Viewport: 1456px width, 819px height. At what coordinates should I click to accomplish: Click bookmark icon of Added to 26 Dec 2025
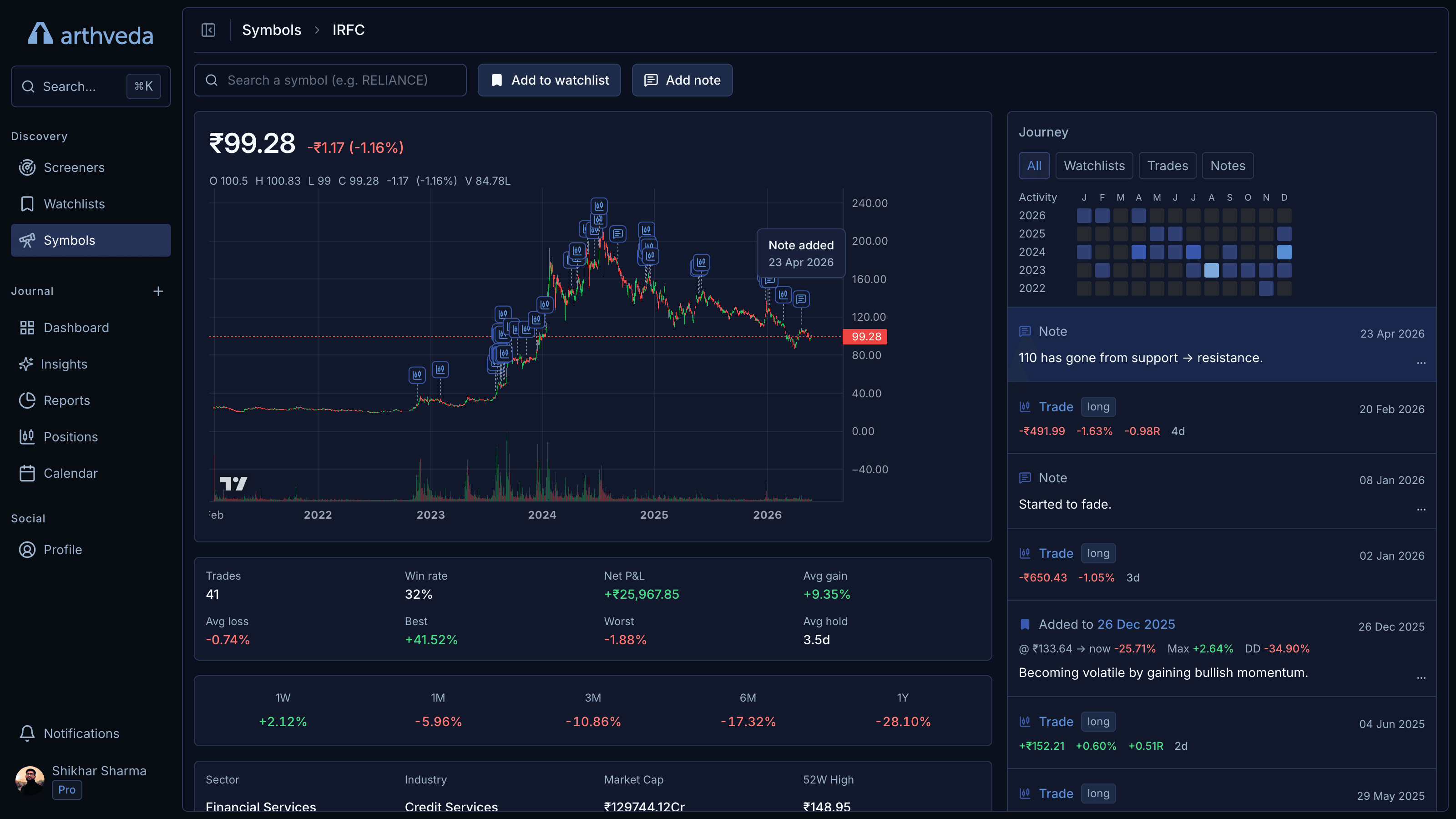[x=1025, y=624]
